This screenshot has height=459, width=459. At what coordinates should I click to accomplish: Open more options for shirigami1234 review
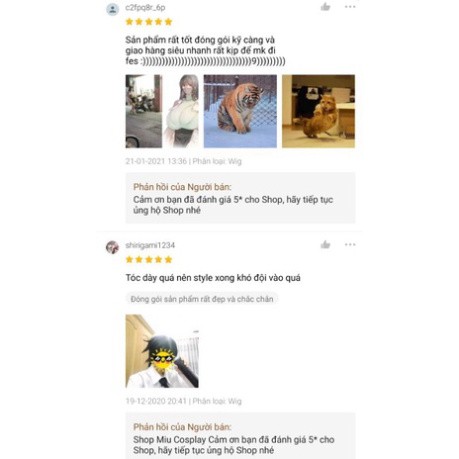pyautogui.click(x=350, y=245)
